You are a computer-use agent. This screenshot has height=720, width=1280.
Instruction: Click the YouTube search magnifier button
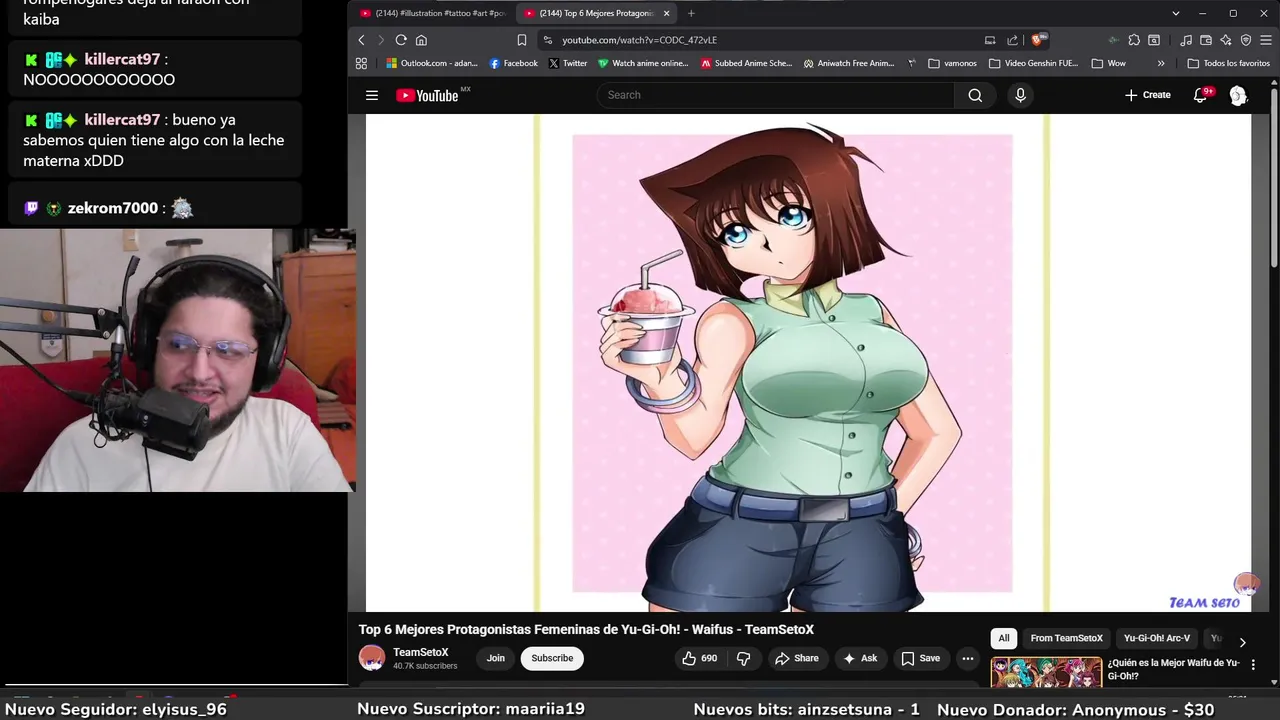tap(975, 95)
